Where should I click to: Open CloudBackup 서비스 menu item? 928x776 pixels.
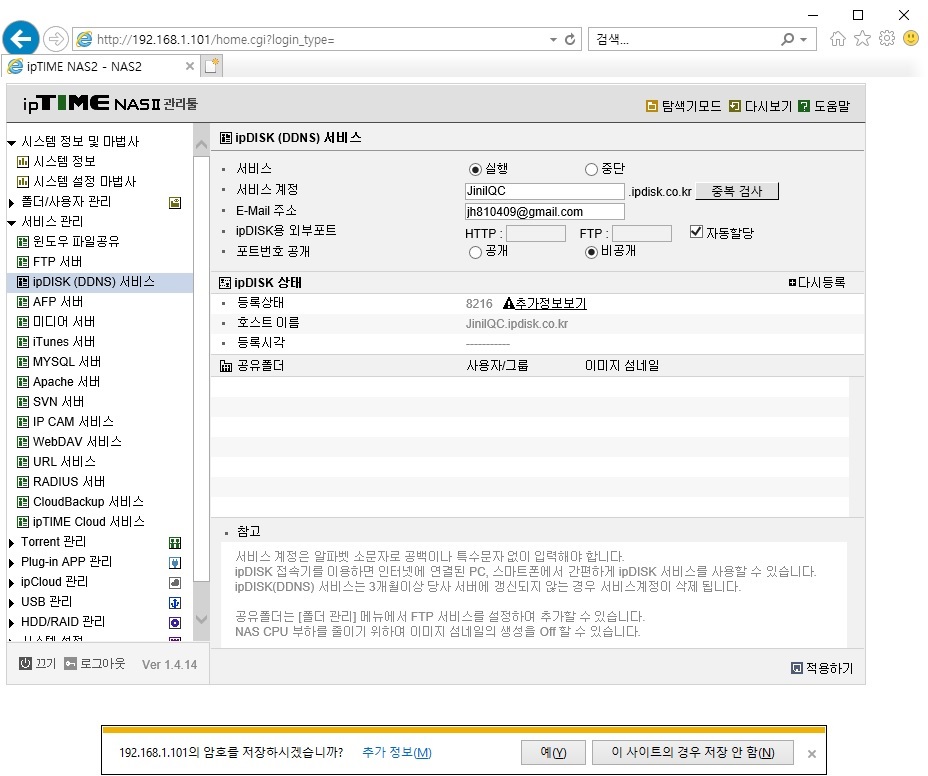tap(88, 502)
